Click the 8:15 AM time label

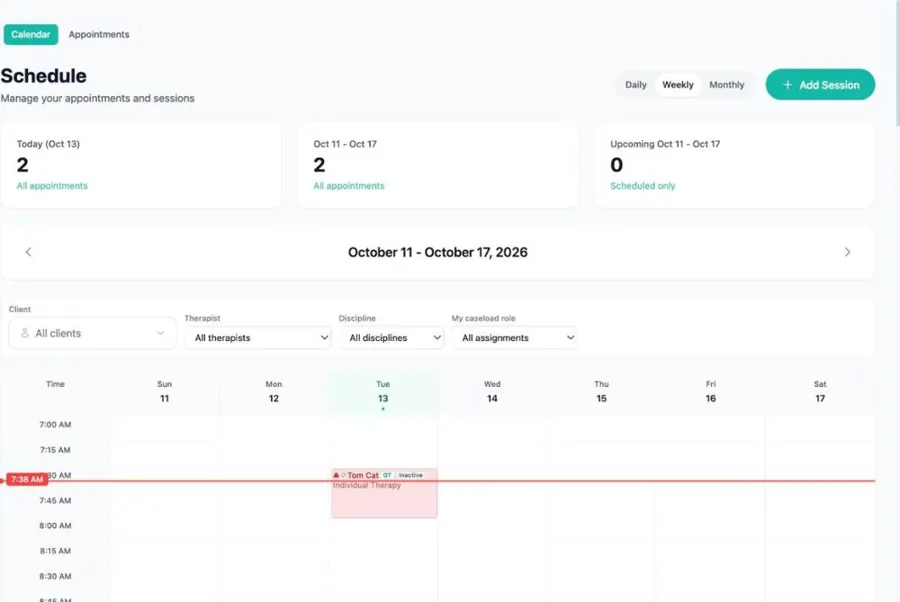[55, 551]
